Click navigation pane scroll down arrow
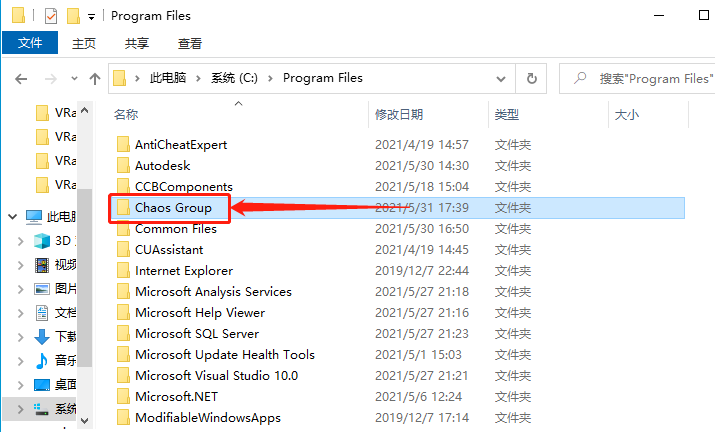This screenshot has width=715, height=432. click(84, 421)
